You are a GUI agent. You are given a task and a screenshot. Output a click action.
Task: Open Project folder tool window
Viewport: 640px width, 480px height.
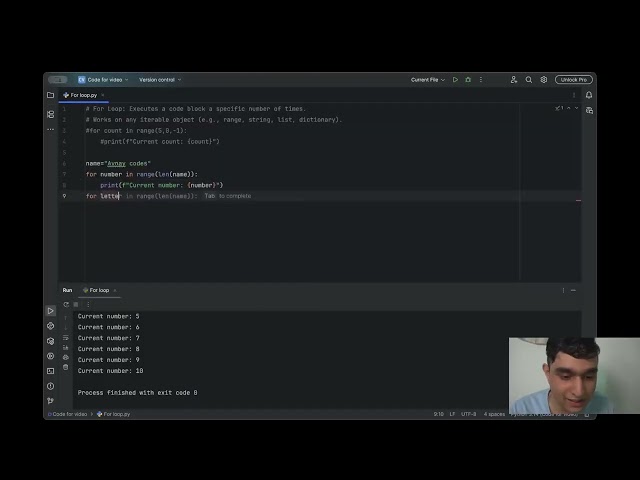51,95
